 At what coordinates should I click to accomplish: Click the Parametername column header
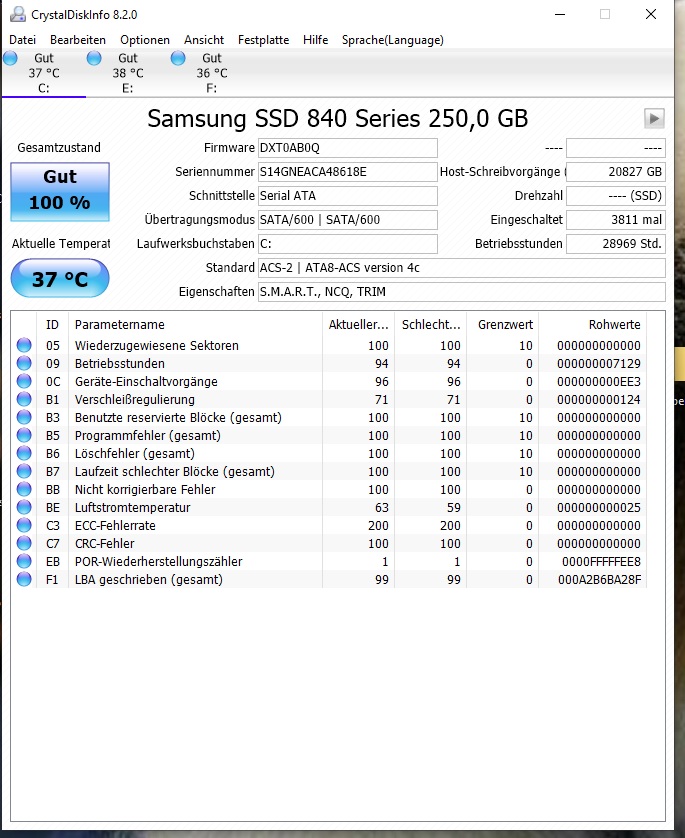(195, 324)
